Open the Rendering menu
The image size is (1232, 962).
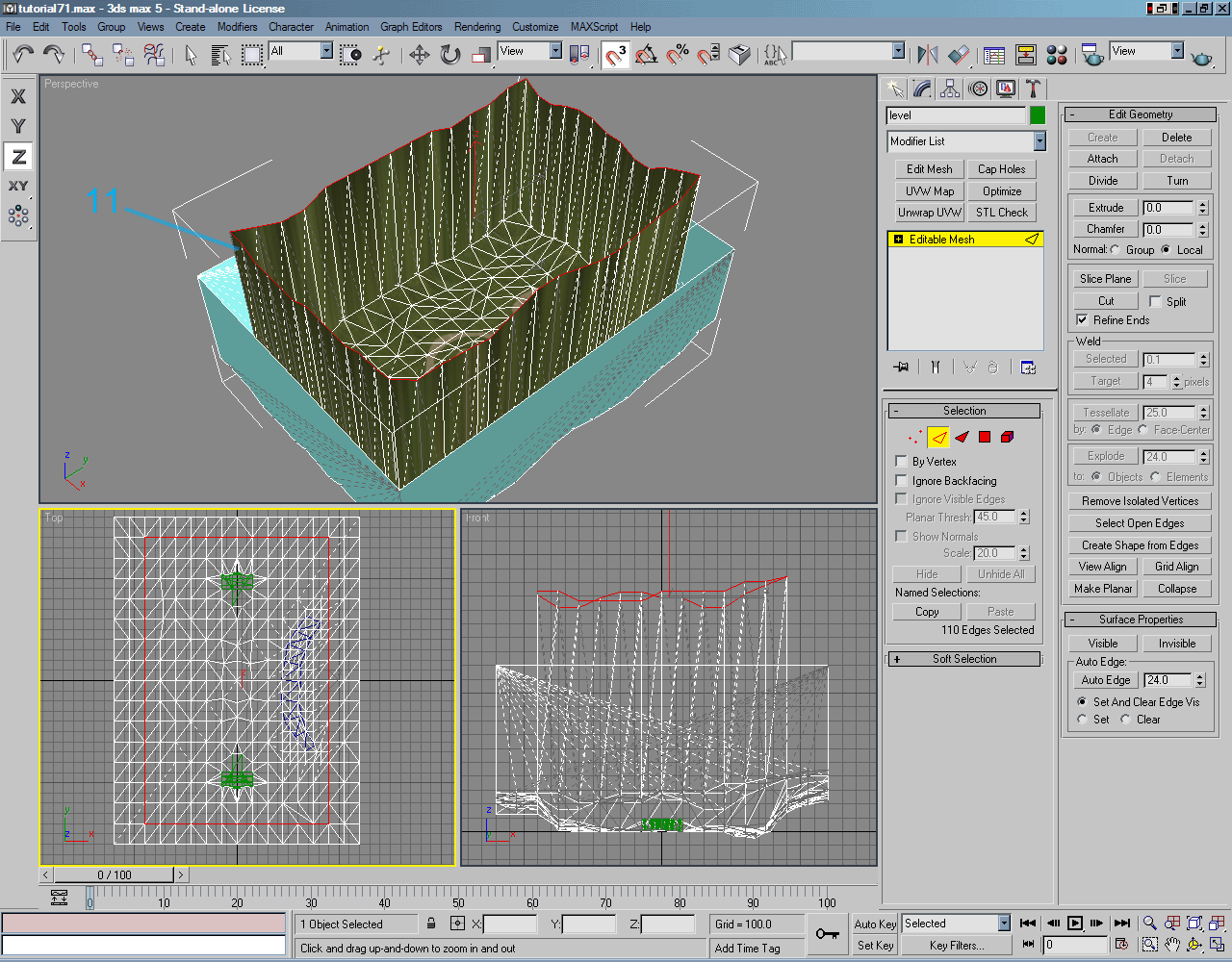tap(477, 27)
